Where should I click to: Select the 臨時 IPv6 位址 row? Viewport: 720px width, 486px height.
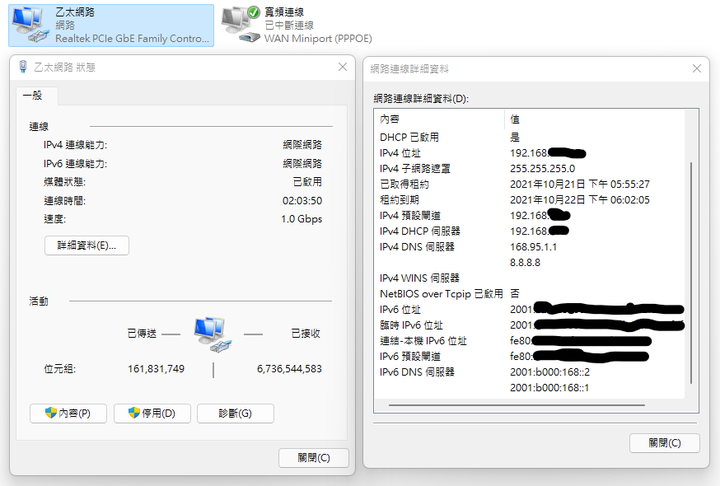point(529,325)
